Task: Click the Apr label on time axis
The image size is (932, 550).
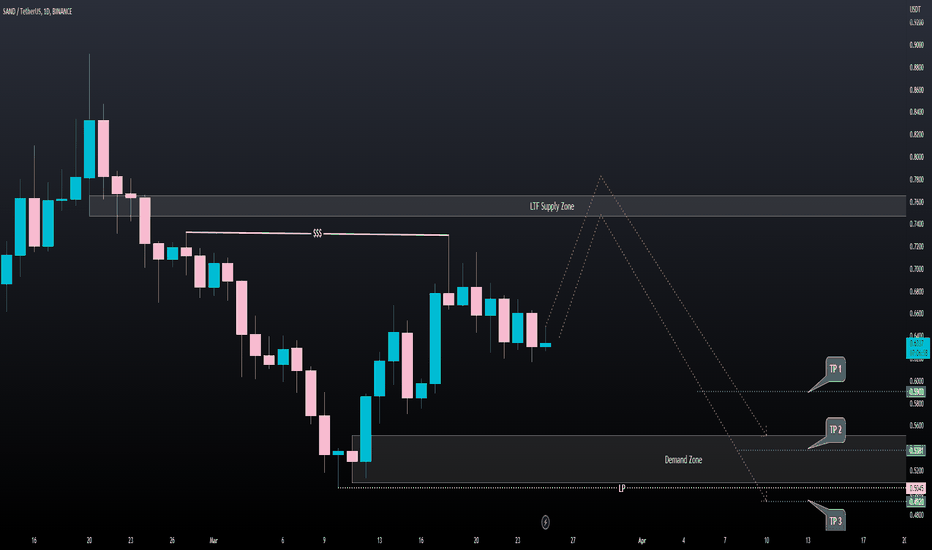Action: (642, 540)
